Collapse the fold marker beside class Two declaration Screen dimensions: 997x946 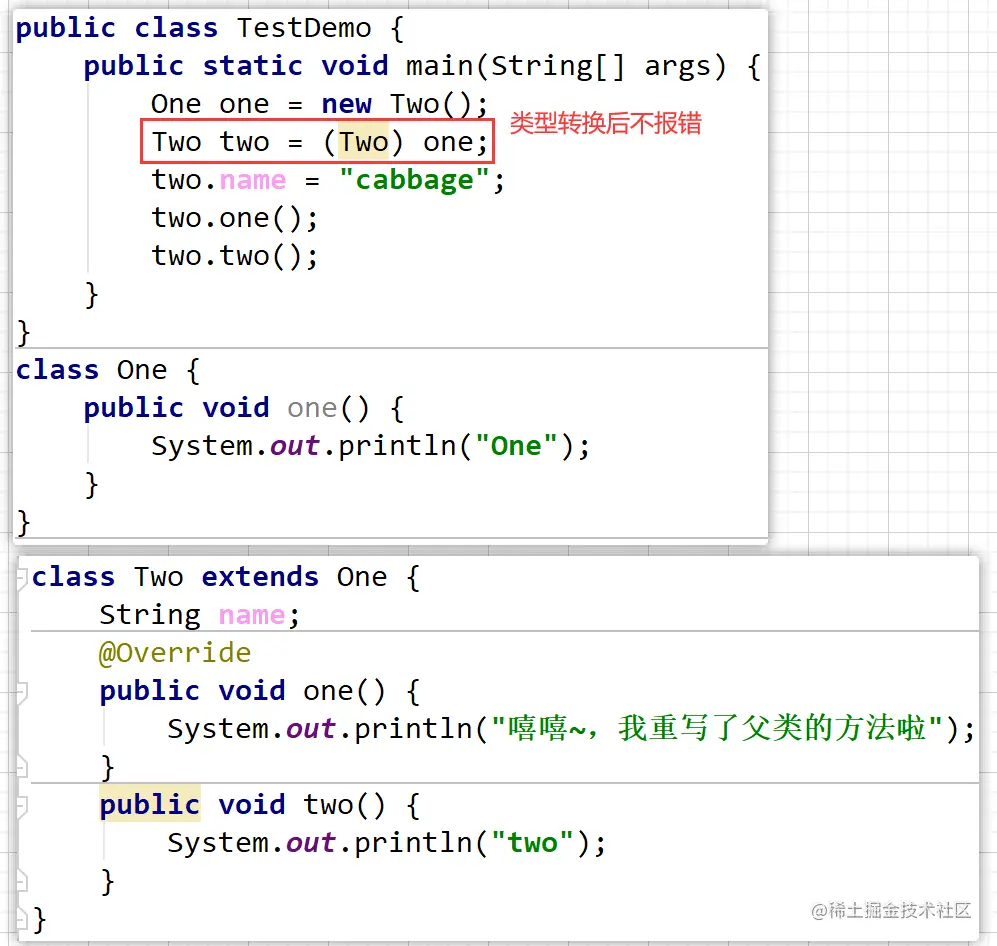(x=22, y=578)
